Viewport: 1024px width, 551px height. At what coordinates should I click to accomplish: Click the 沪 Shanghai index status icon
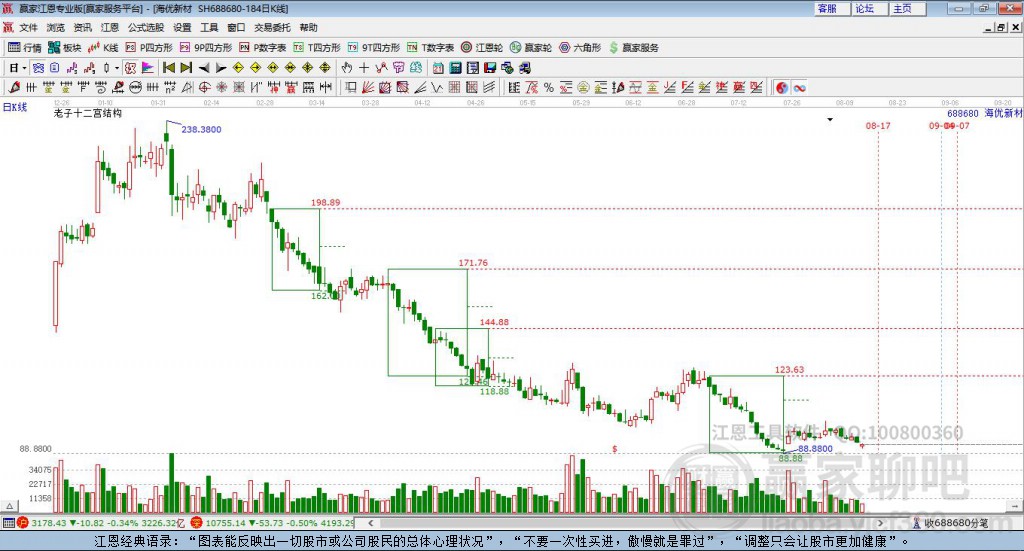click(x=23, y=523)
